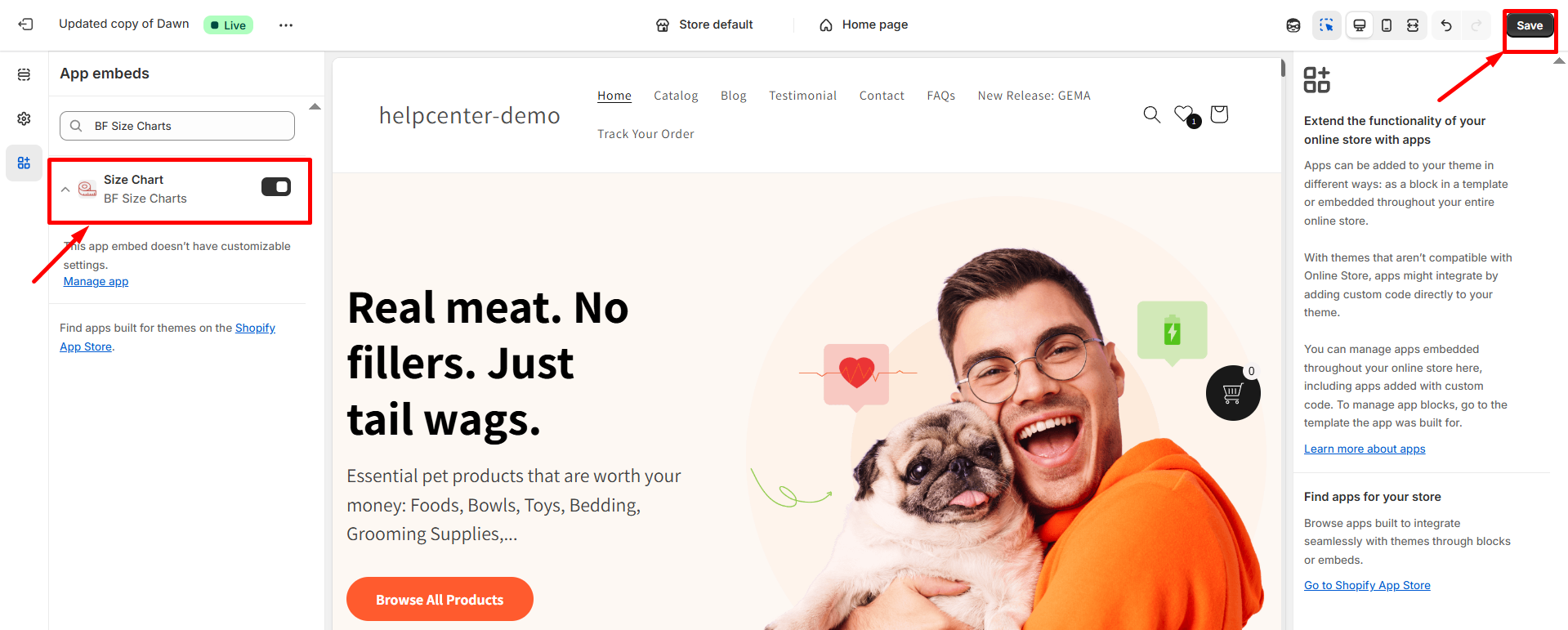Open the Manage app link
The image size is (1568, 630).
(96, 282)
